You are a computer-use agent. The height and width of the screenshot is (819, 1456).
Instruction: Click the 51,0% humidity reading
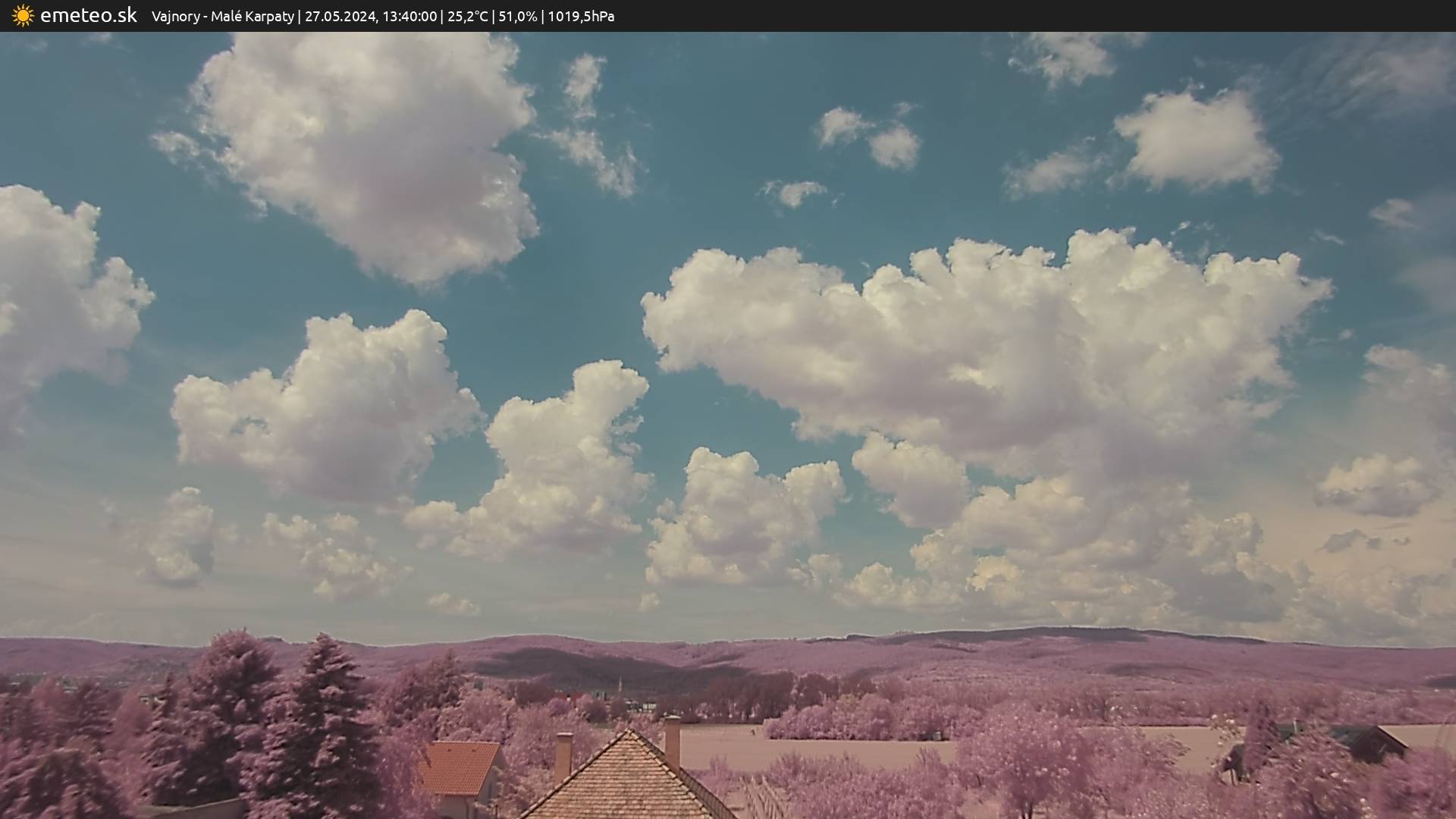pyautogui.click(x=517, y=17)
